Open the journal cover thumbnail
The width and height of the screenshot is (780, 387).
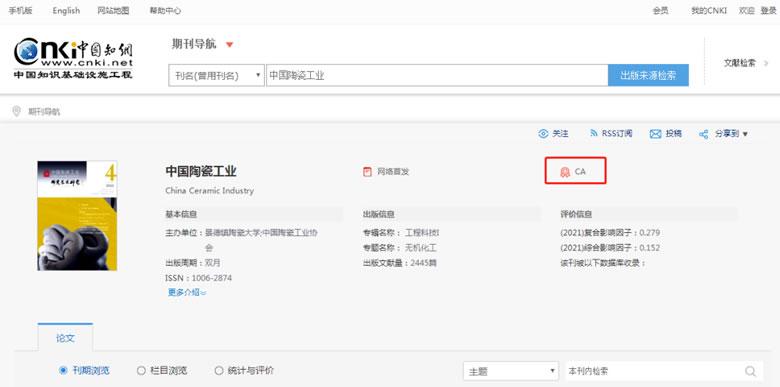click(x=77, y=215)
